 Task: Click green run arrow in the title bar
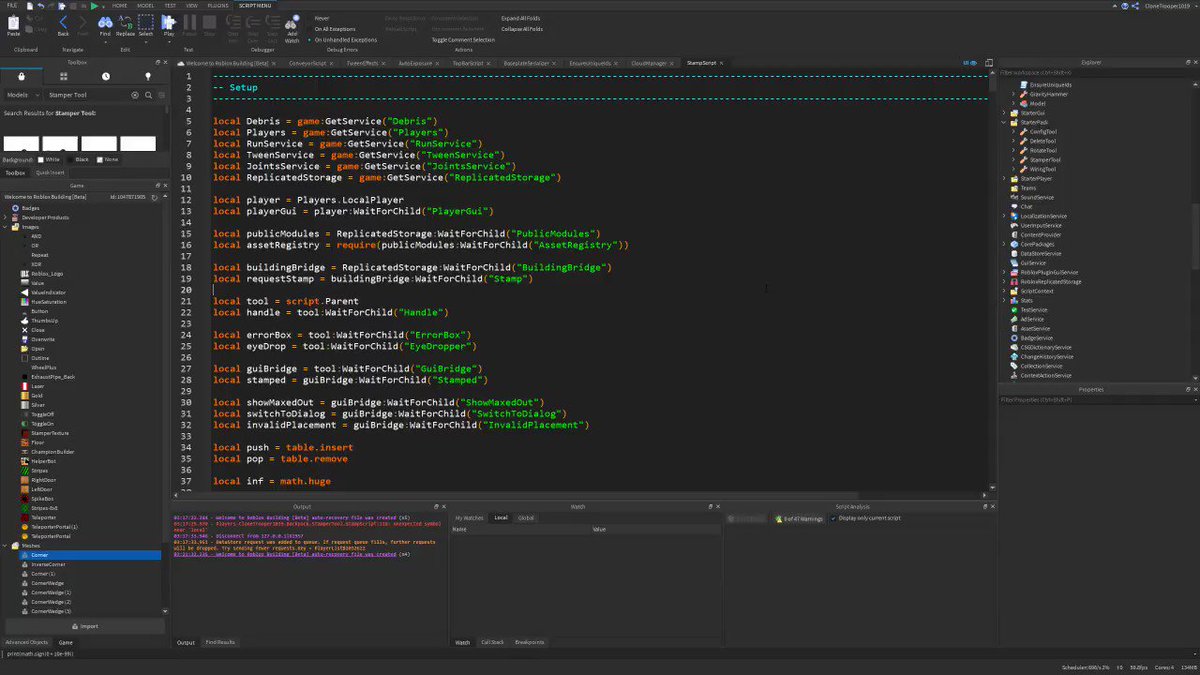[x=94, y=5]
